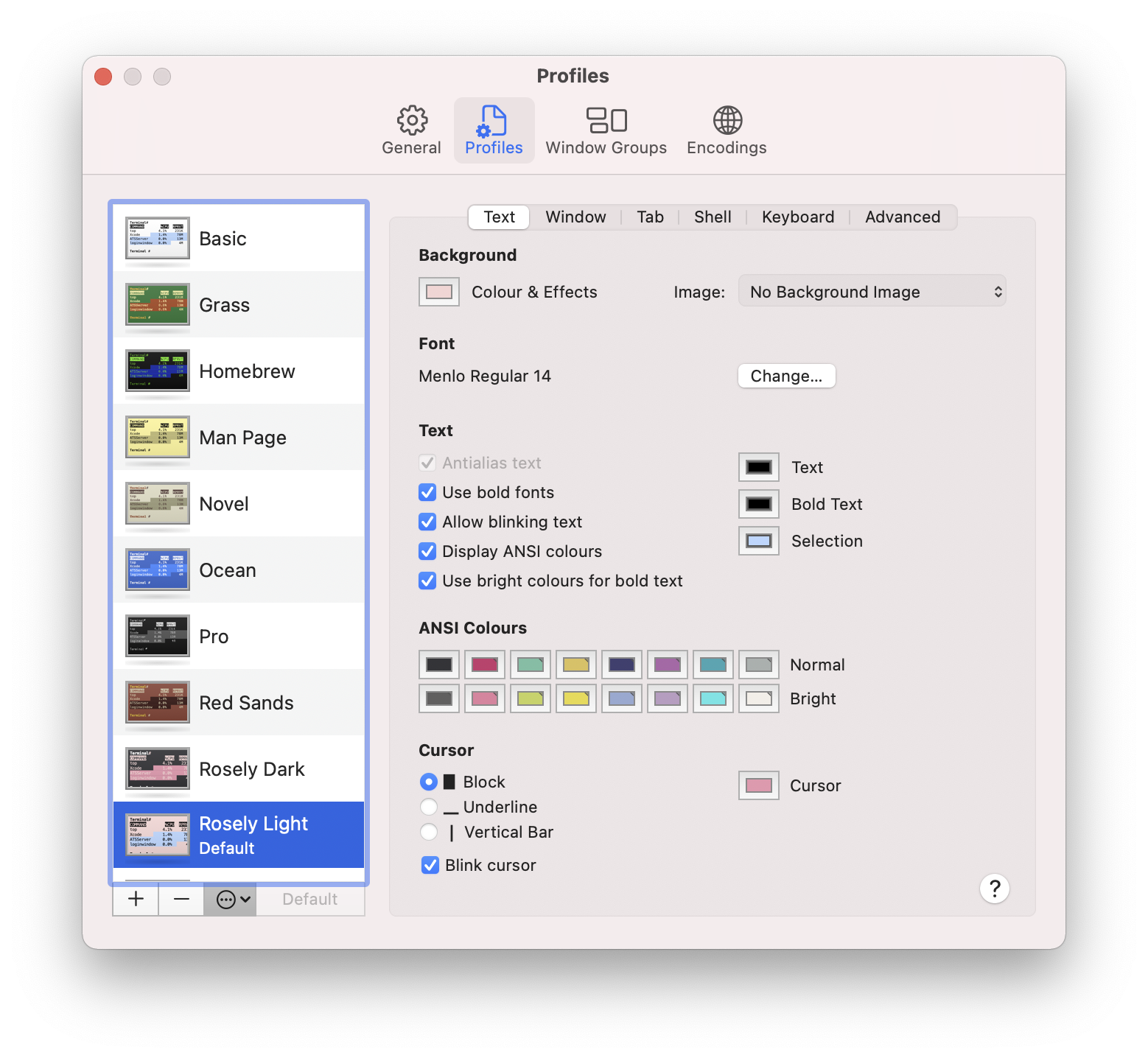
Task: Remove the selected profile using the minus button
Action: coord(181,899)
